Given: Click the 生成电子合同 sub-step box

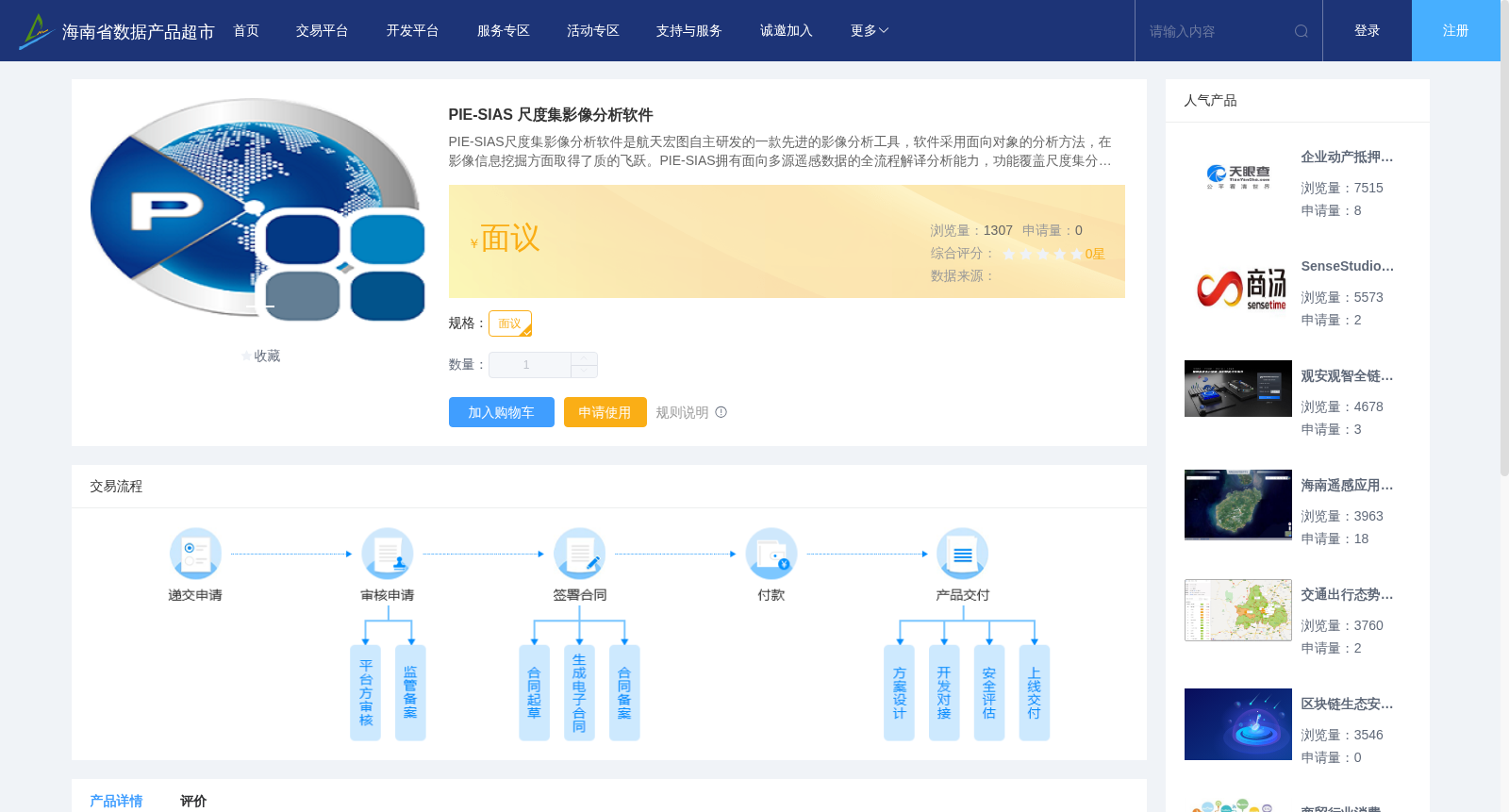Looking at the screenshot, I should 579,692.
